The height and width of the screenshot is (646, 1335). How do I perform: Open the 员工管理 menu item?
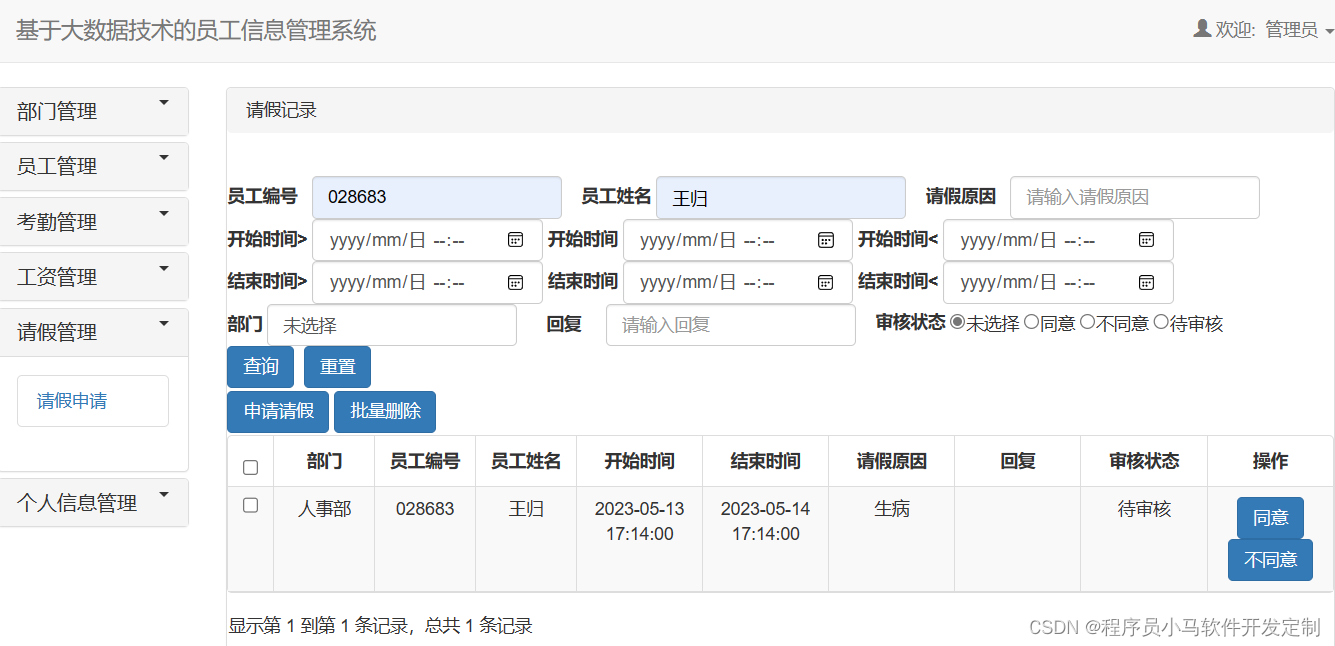pos(94,166)
